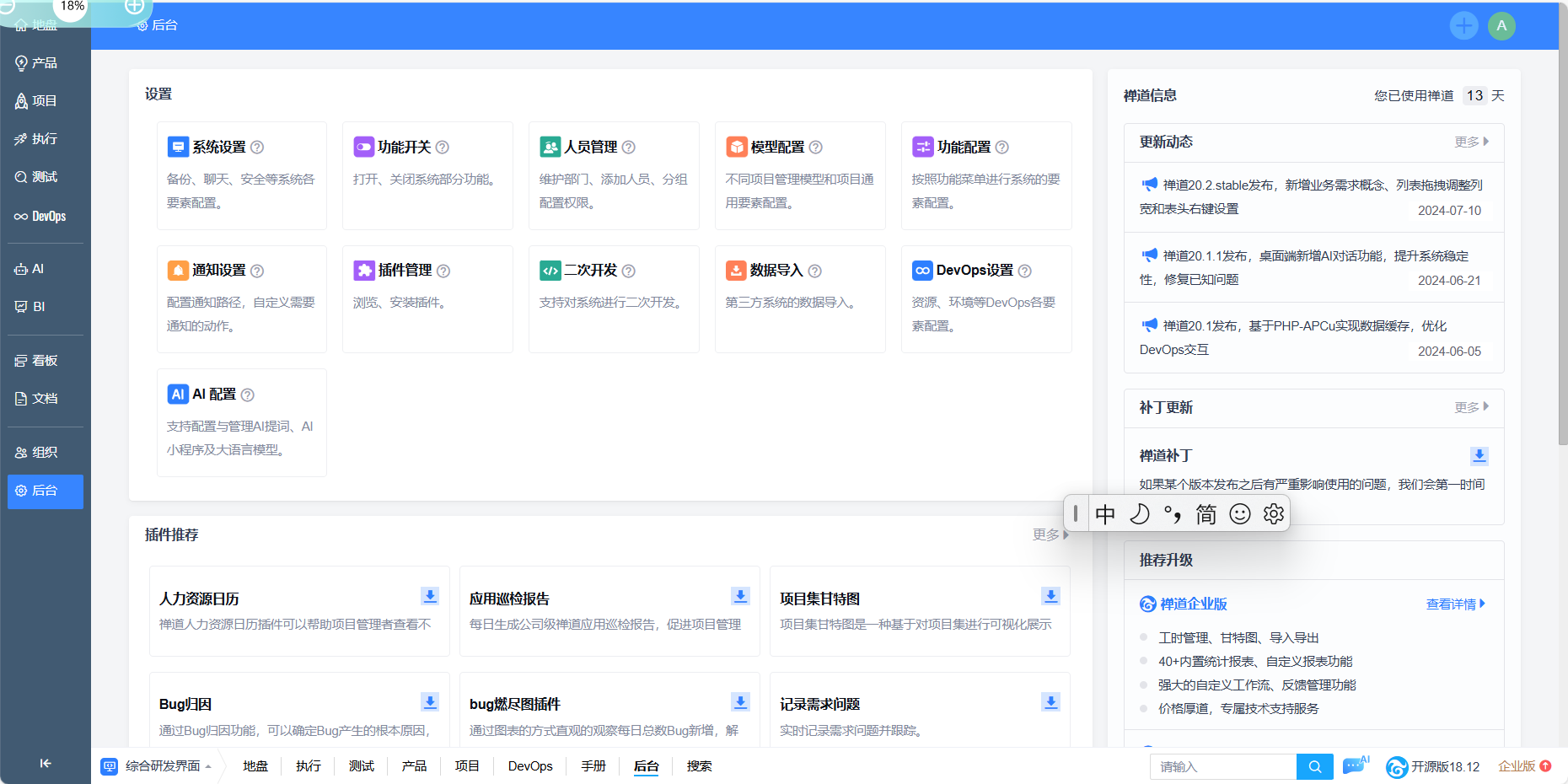Click the 功能开关 purple toggle icon
This screenshot has height=784, width=1568.
click(364, 147)
